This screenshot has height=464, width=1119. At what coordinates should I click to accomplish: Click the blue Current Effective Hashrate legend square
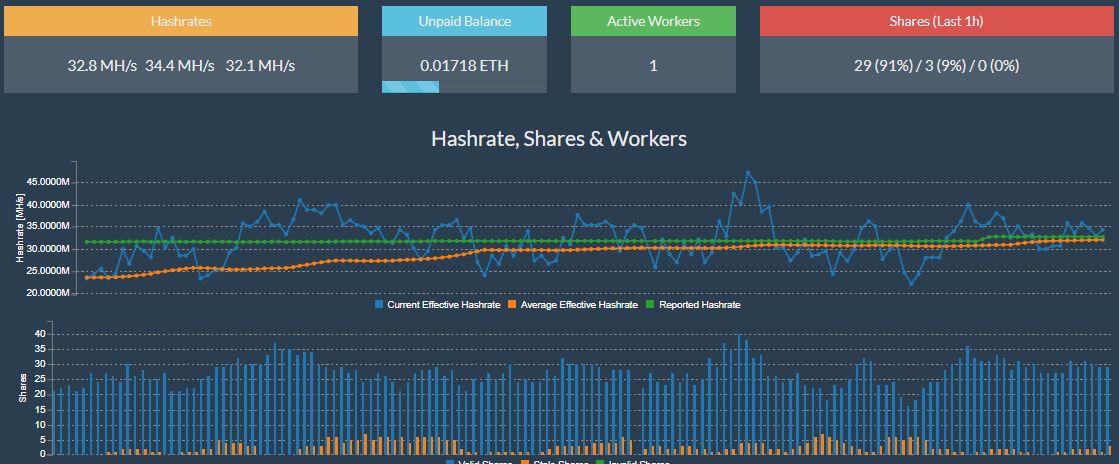379,304
